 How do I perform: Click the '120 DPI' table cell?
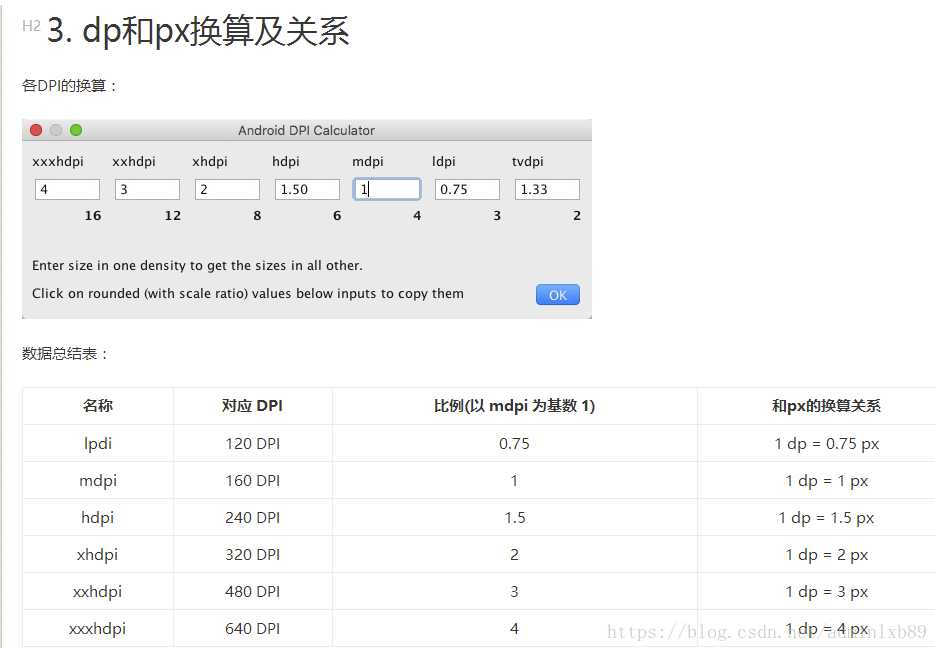coord(253,444)
